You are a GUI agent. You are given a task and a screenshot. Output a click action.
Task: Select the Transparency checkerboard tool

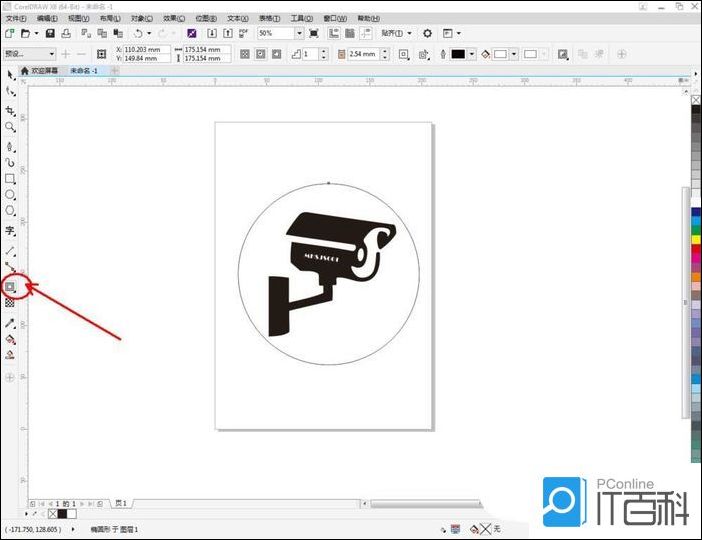(x=10, y=302)
